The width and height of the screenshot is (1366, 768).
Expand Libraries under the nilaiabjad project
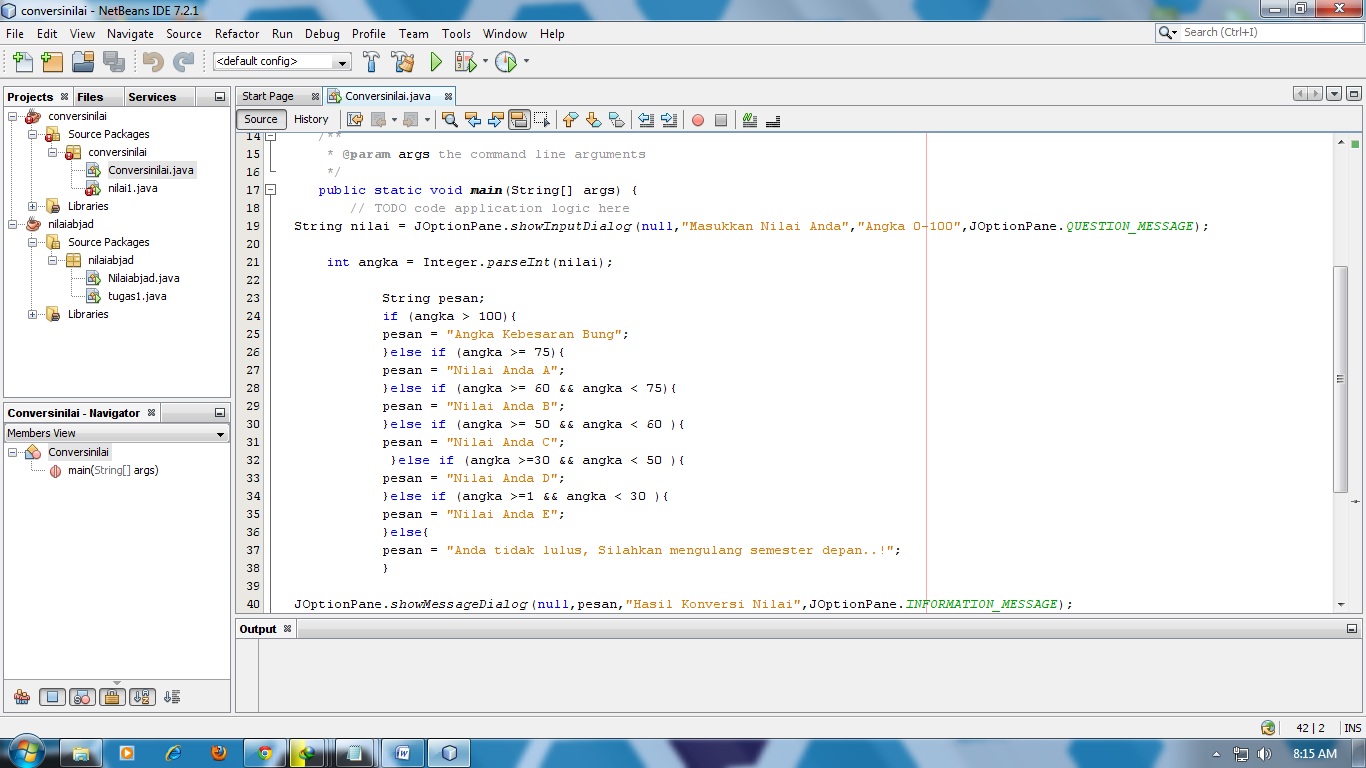33,314
